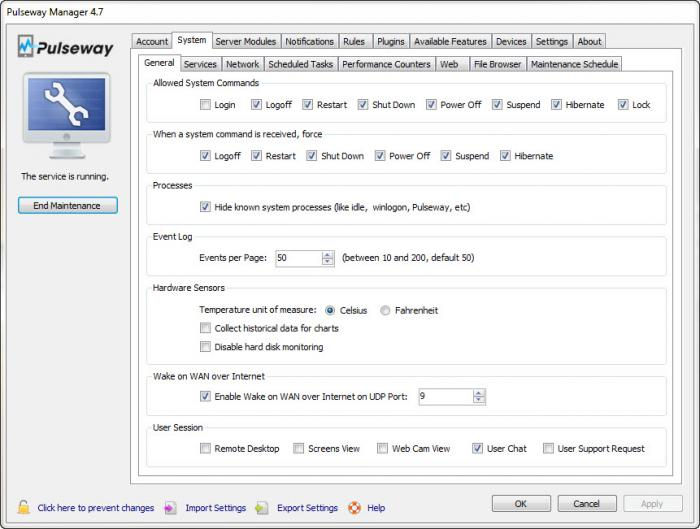Click the Import Settings link

click(x=216, y=508)
